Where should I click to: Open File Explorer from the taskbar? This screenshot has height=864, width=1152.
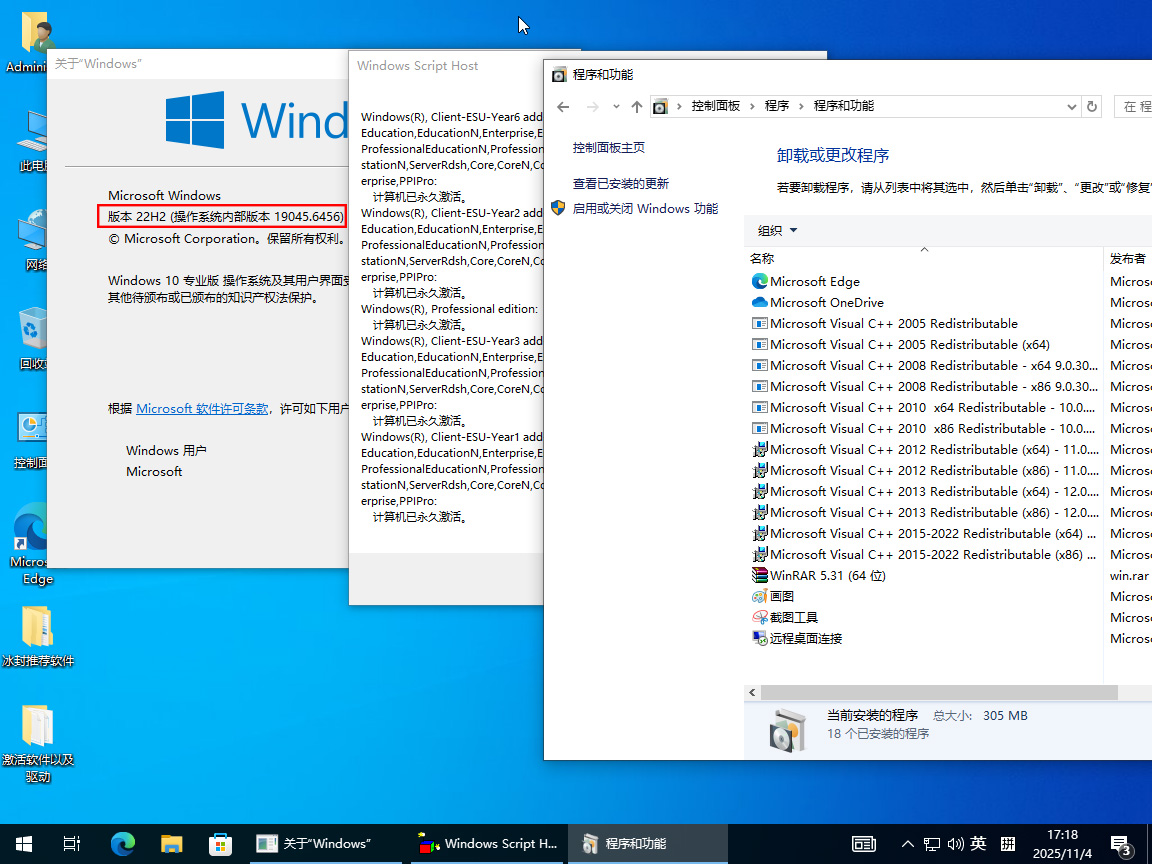[x=171, y=844]
